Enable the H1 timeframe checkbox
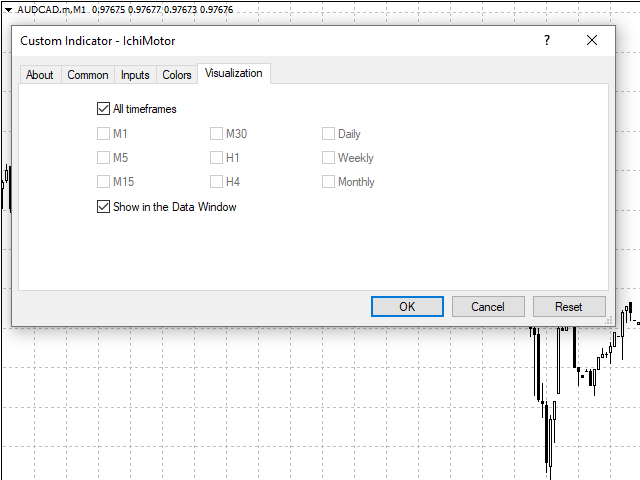This screenshot has height=480, width=640. (x=216, y=158)
